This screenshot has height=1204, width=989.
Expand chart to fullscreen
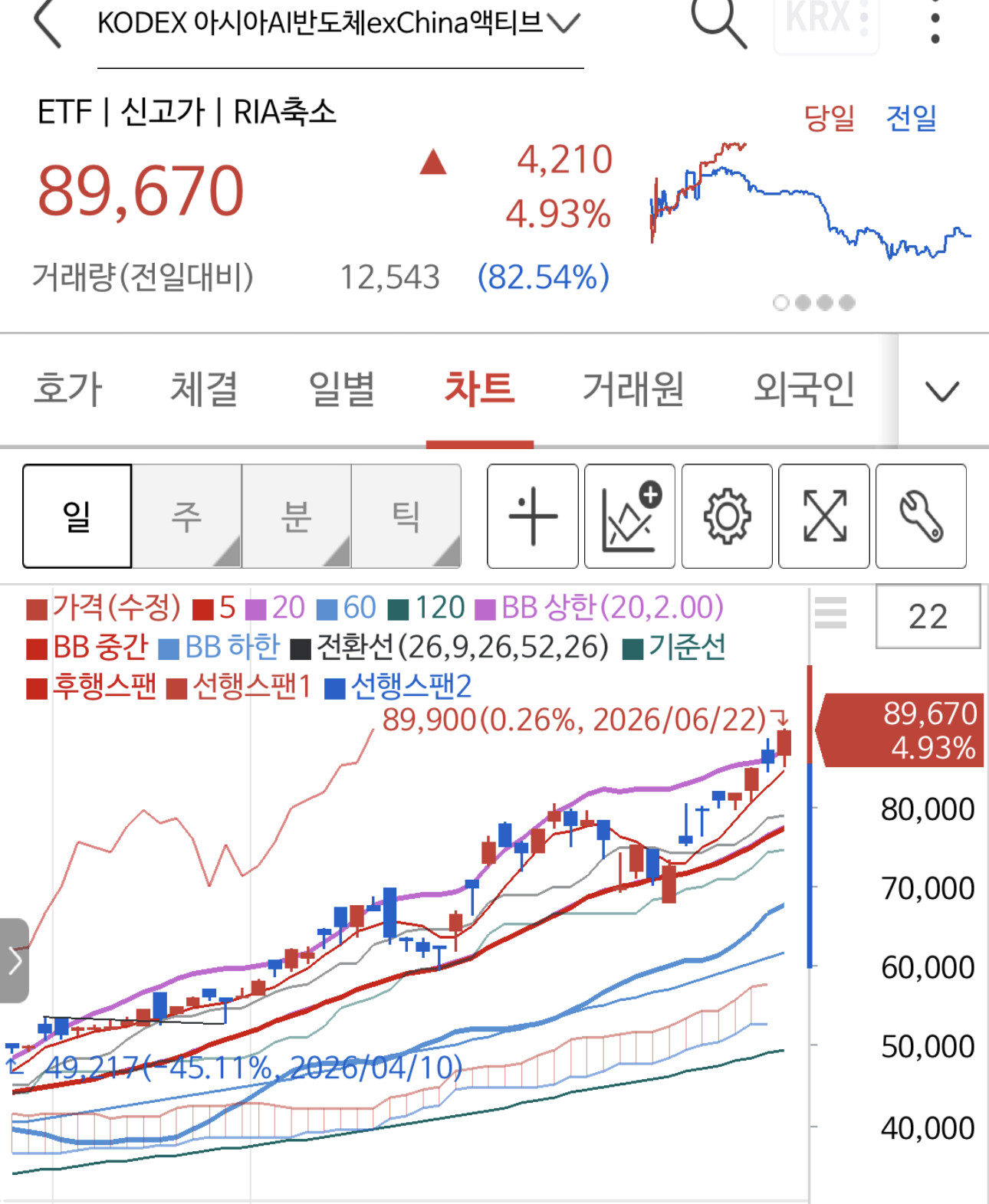coord(824,516)
